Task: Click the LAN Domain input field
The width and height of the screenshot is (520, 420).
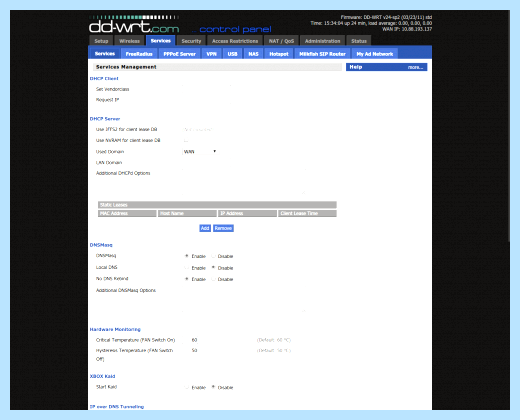Action: [x=207, y=162]
